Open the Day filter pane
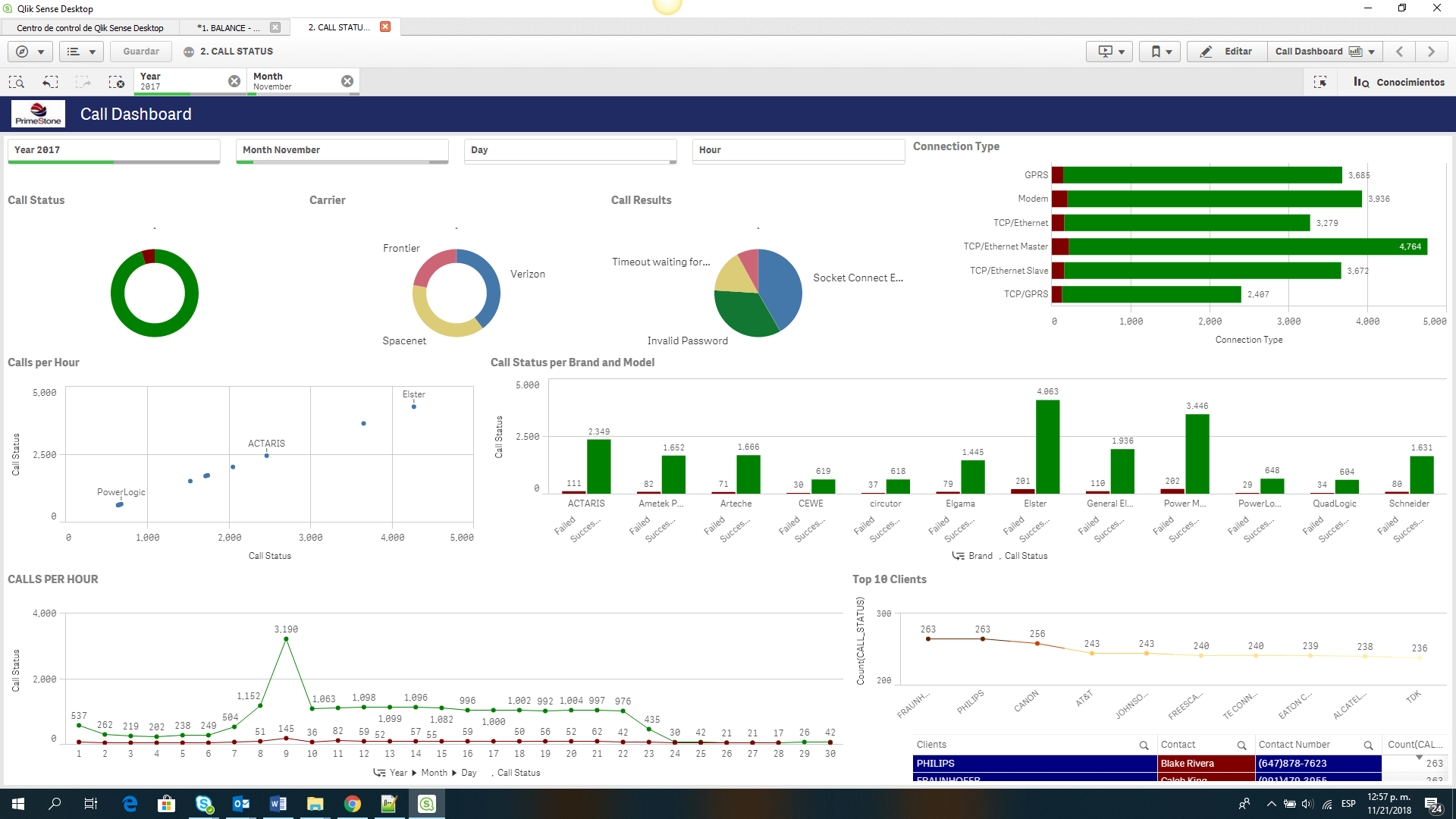This screenshot has width=1456, height=819. coord(570,150)
